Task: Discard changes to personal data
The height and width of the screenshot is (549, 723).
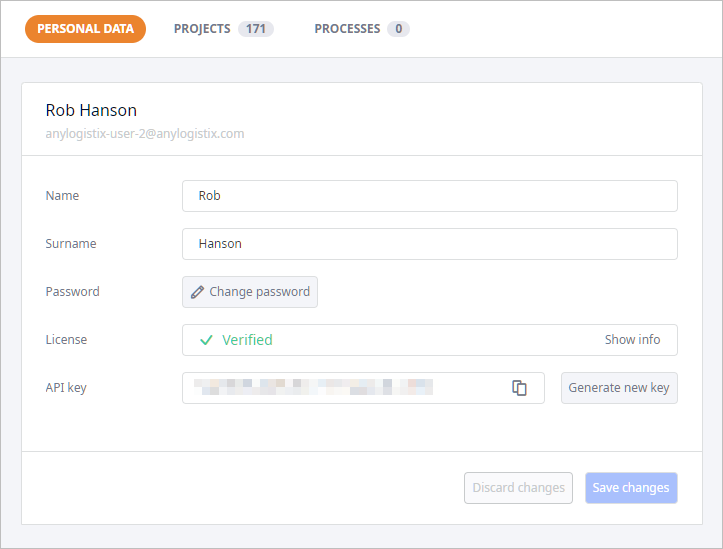Action: 518,488
